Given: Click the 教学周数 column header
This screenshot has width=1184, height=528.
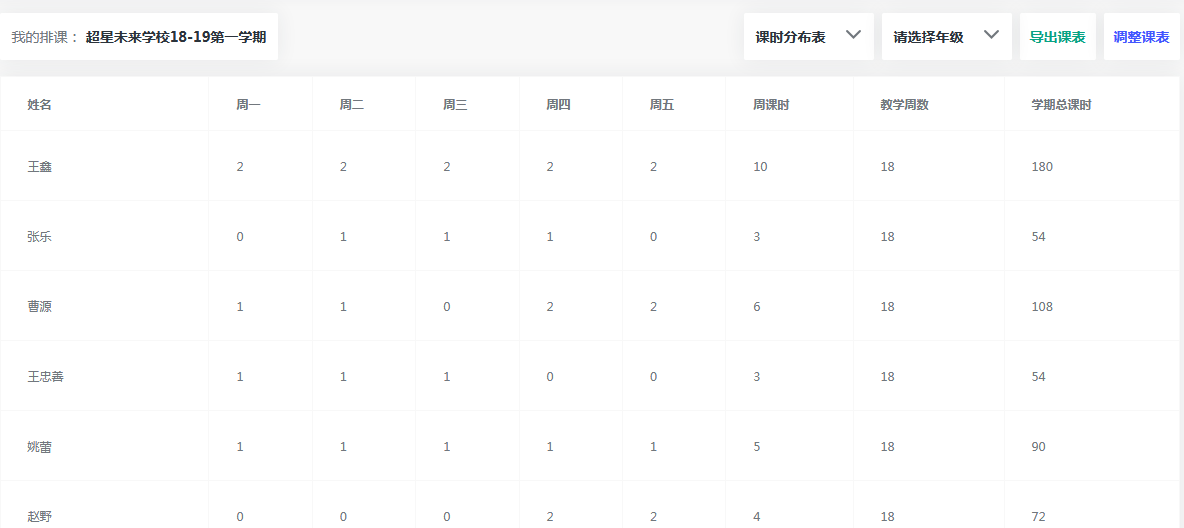Looking at the screenshot, I should pos(905,105).
